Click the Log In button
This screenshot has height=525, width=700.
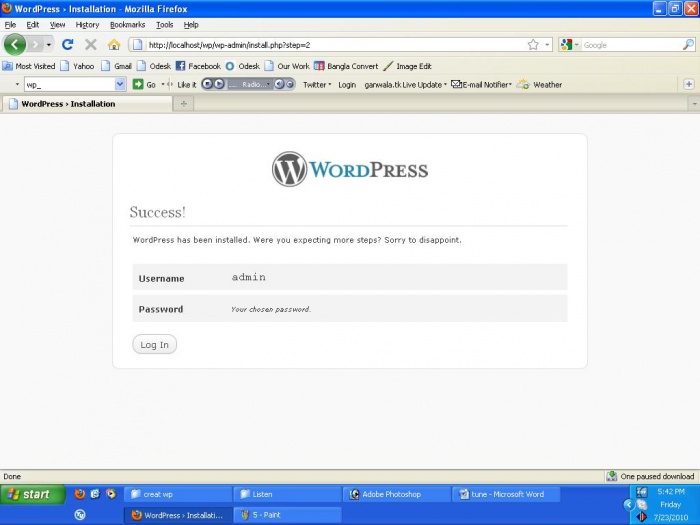click(x=154, y=344)
